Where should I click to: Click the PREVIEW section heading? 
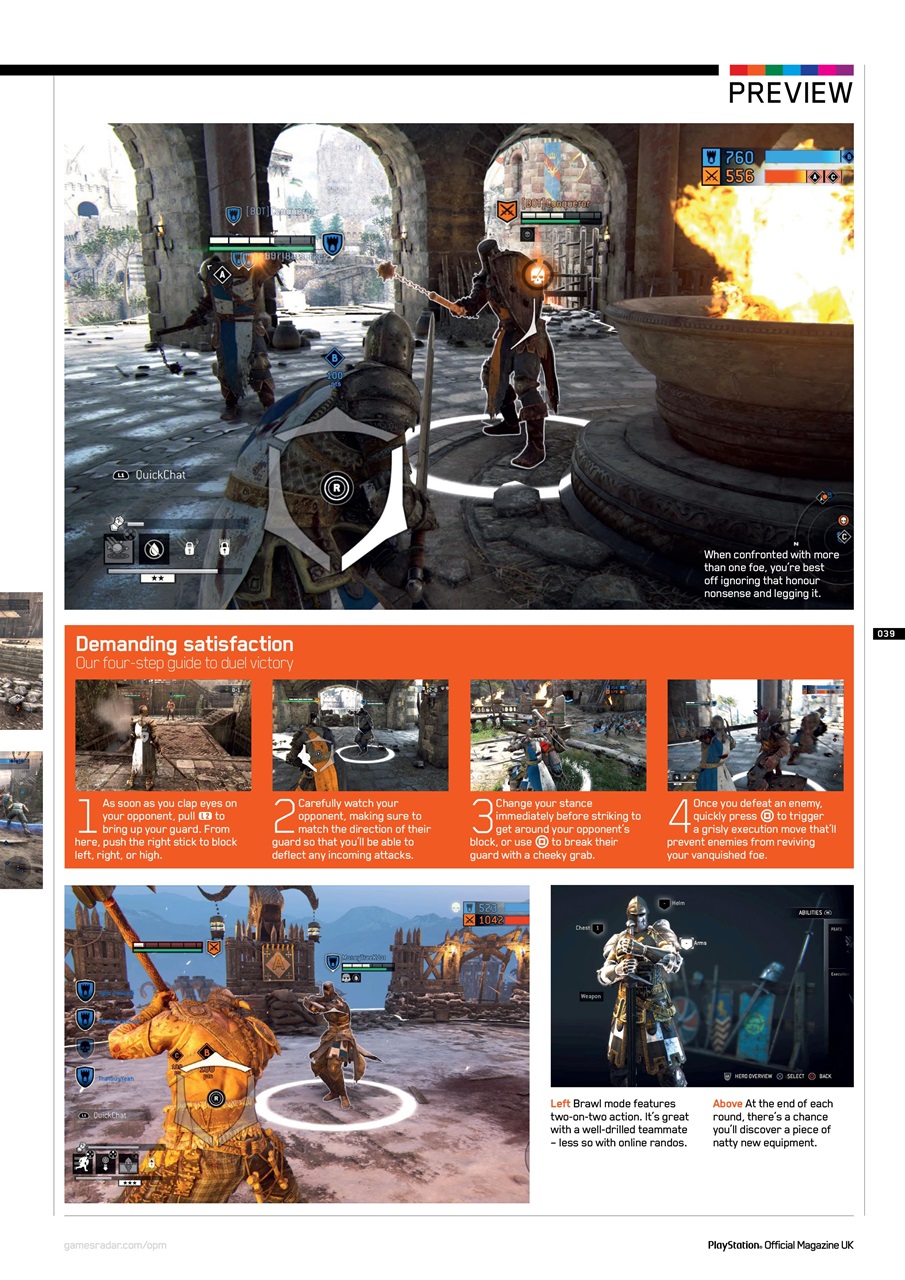click(x=790, y=93)
